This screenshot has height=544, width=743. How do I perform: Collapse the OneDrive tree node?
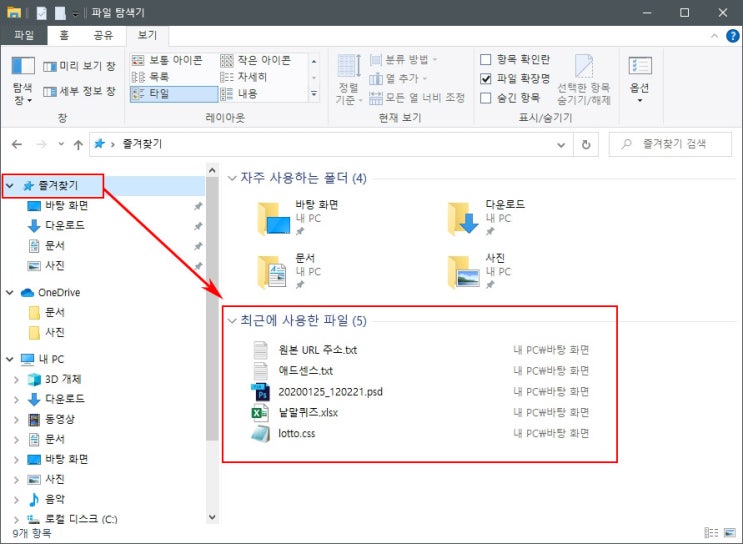10,292
